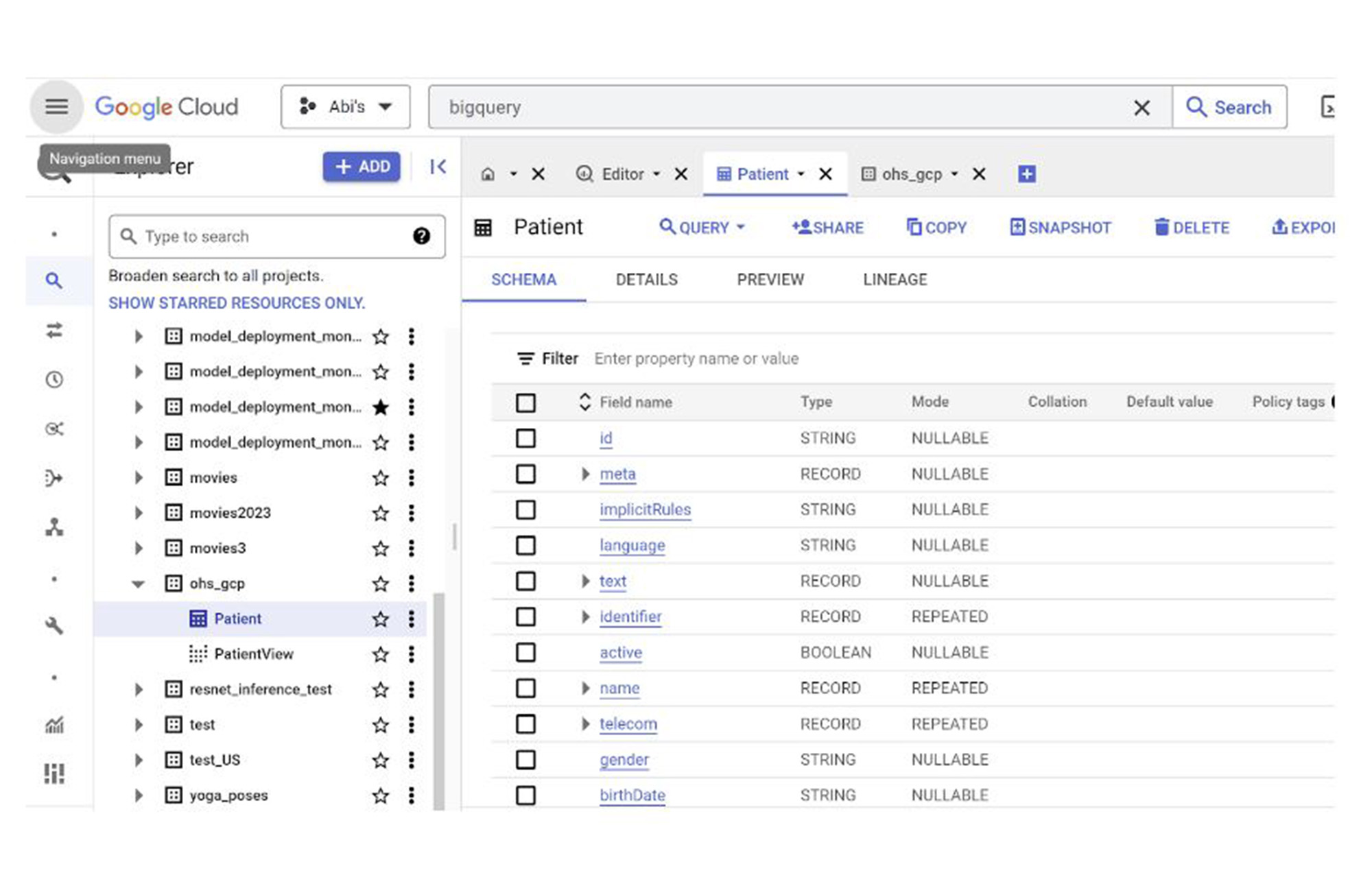This screenshot has width=1372, height=888.
Task: Open the Abi's project selector dropdown
Action: click(346, 107)
